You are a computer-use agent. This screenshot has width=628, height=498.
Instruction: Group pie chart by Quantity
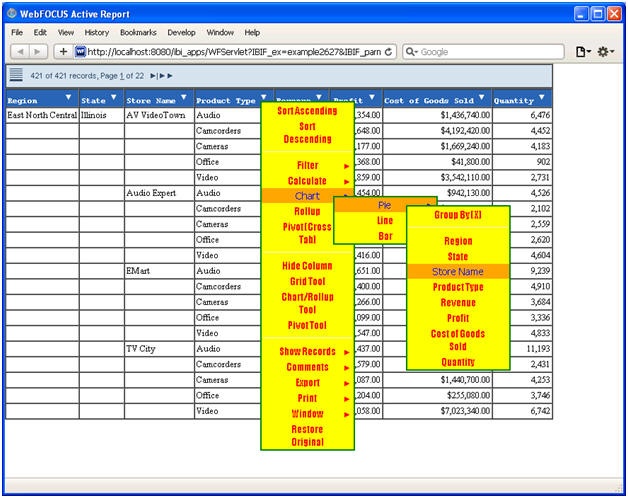[458, 362]
